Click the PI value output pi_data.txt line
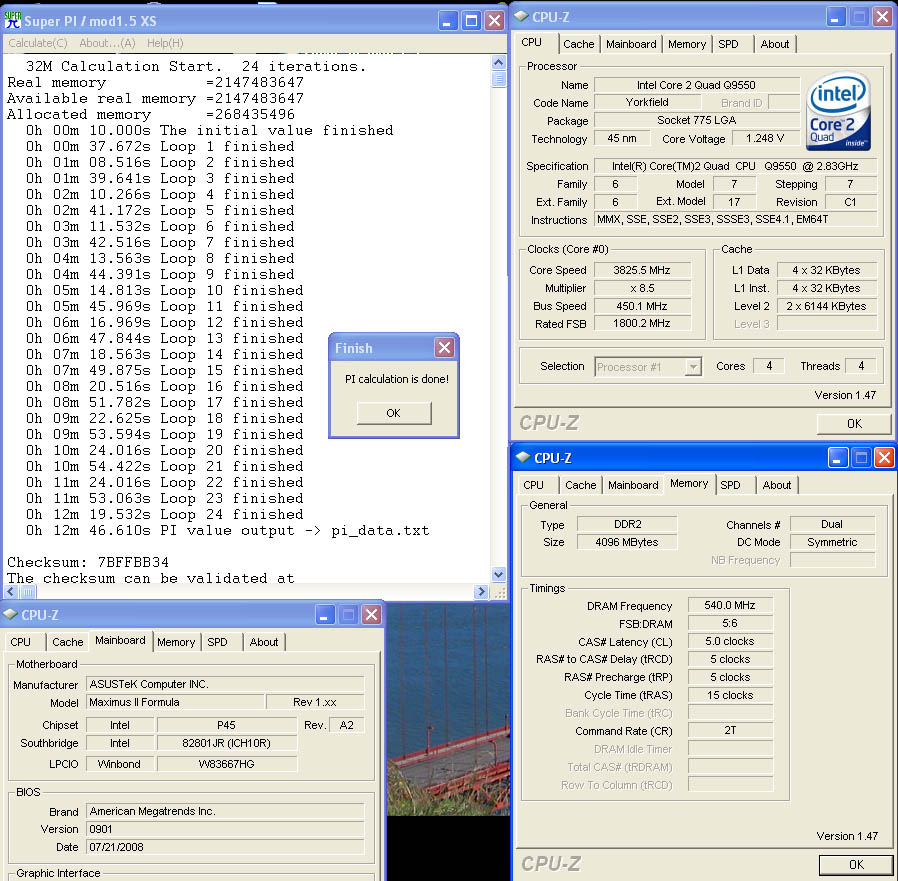This screenshot has height=881, width=898. (x=227, y=530)
